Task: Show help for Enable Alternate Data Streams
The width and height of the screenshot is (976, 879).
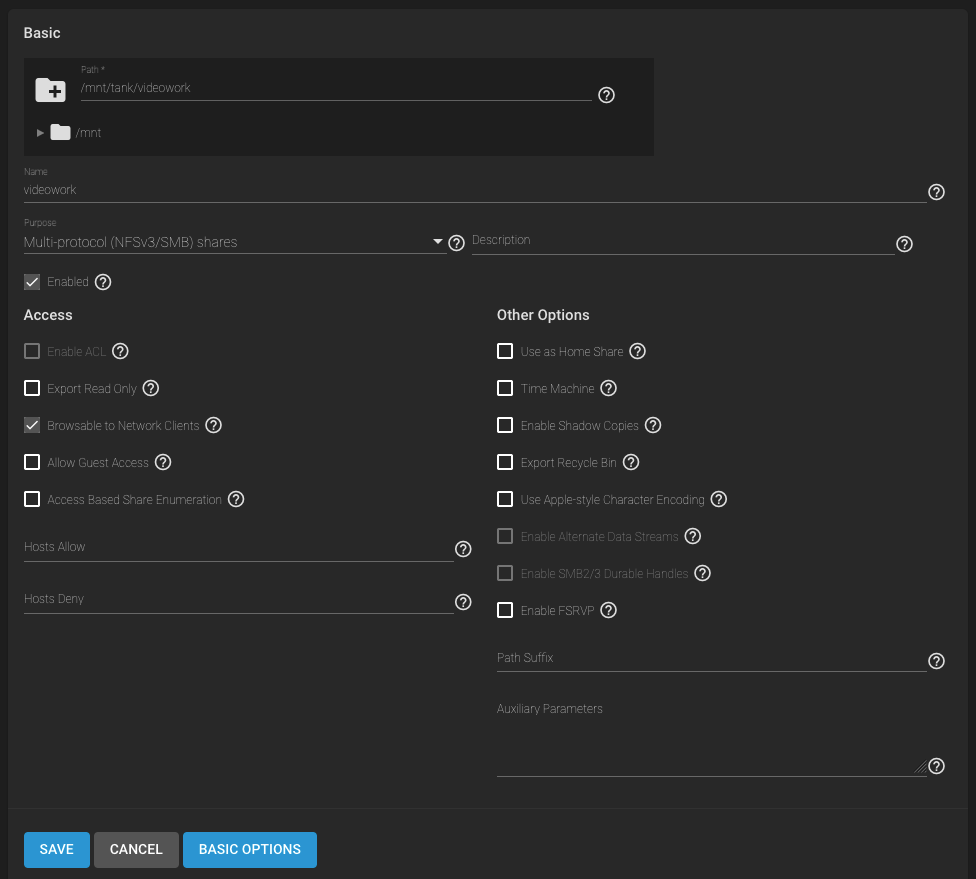Action: 693,536
